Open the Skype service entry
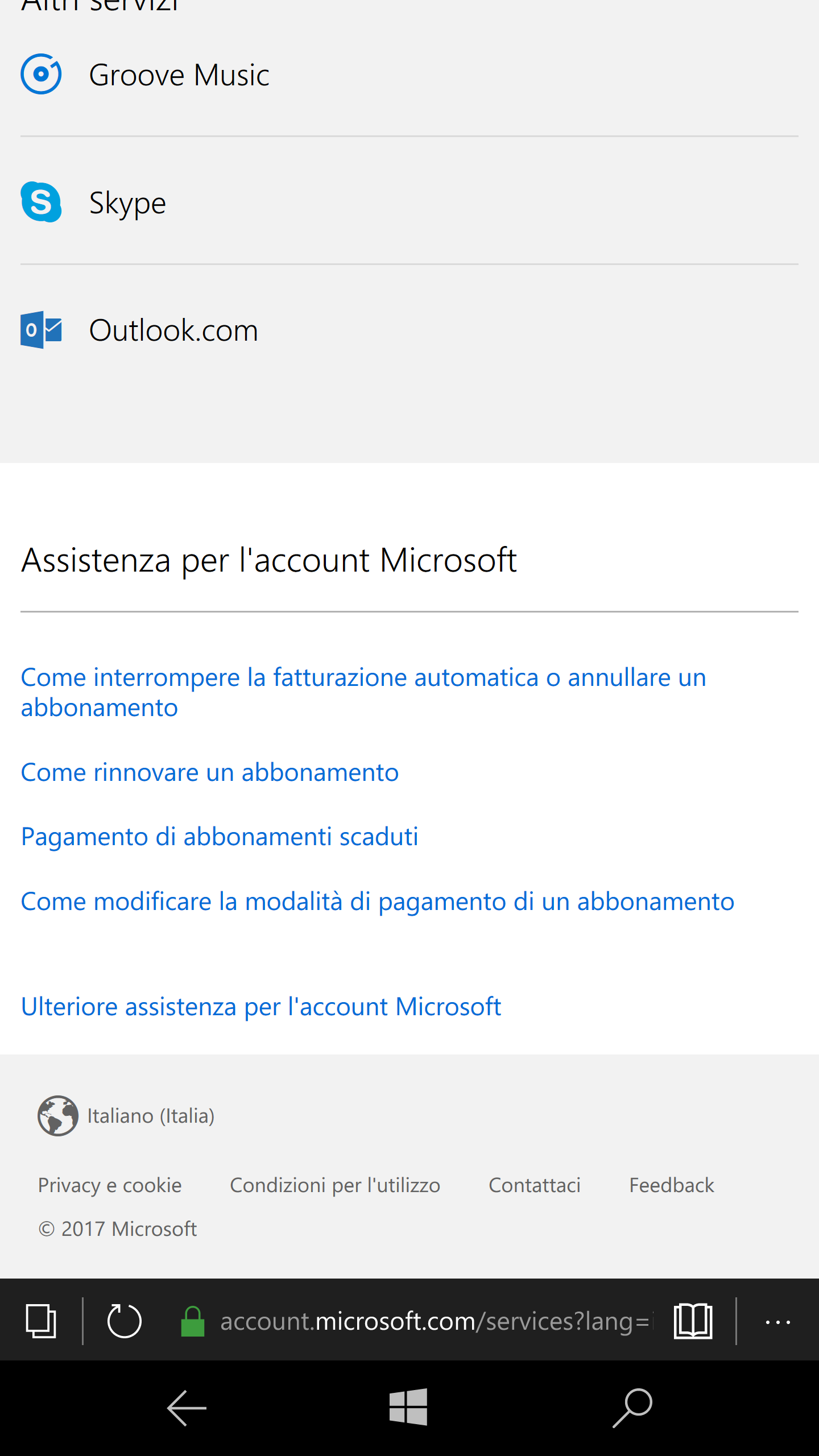819x1456 pixels. [127, 203]
